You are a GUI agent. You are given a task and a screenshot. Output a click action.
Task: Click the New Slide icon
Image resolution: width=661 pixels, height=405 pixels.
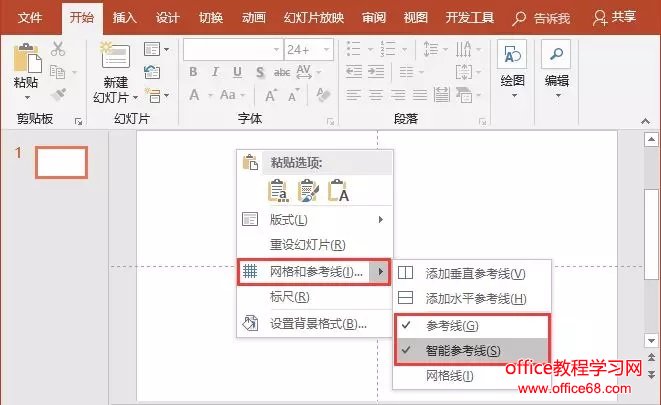[115, 56]
